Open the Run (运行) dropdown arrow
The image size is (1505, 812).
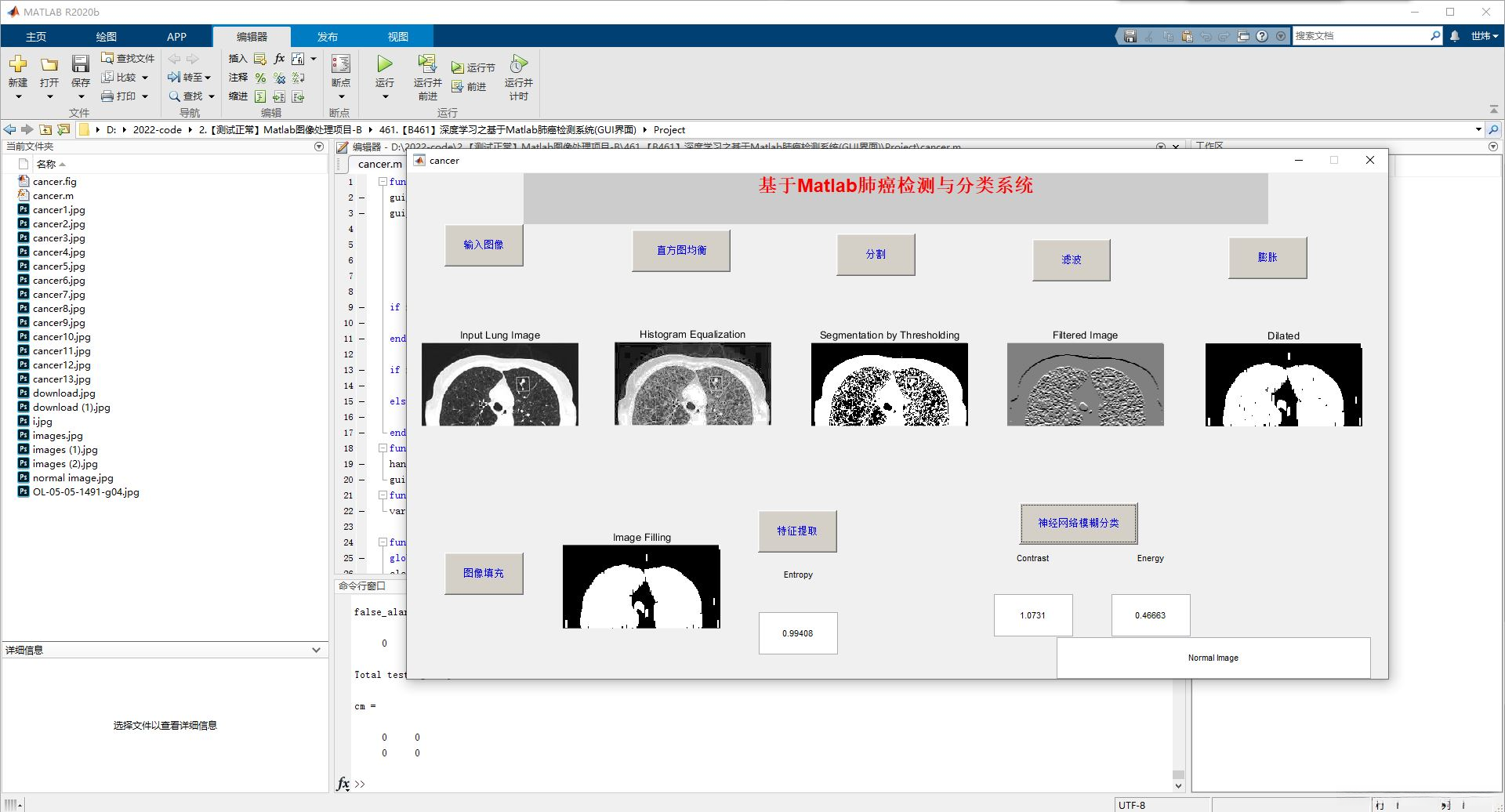385,96
